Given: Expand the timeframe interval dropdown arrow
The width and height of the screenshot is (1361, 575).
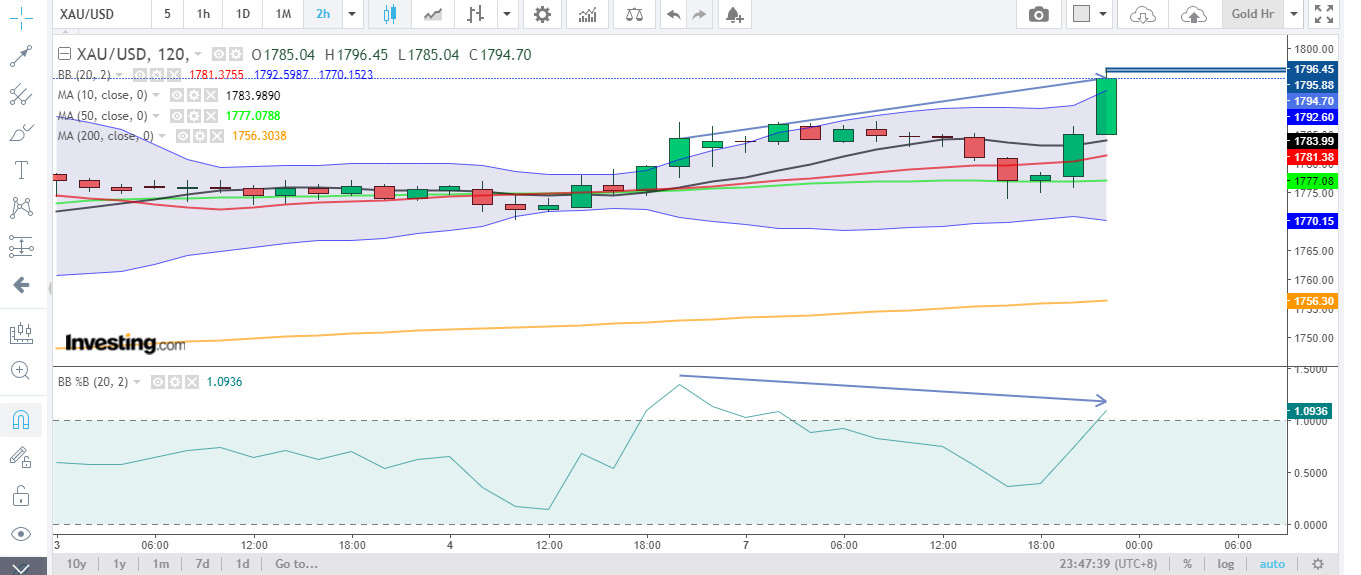Looking at the screenshot, I should 351,14.
